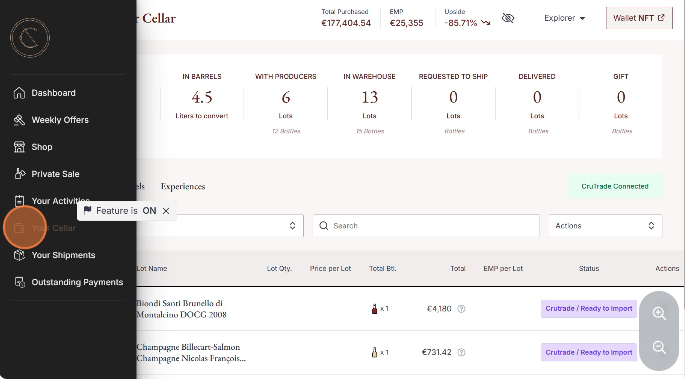685x385 pixels.
Task: Open the Actions dropdown
Action: pos(605,226)
